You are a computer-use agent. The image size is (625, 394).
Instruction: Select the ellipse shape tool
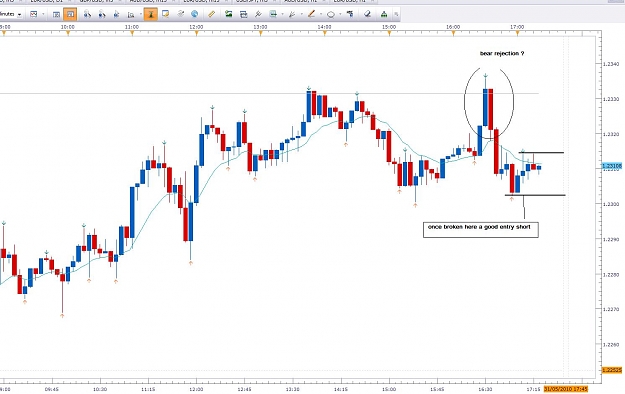pyautogui.click(x=331, y=15)
